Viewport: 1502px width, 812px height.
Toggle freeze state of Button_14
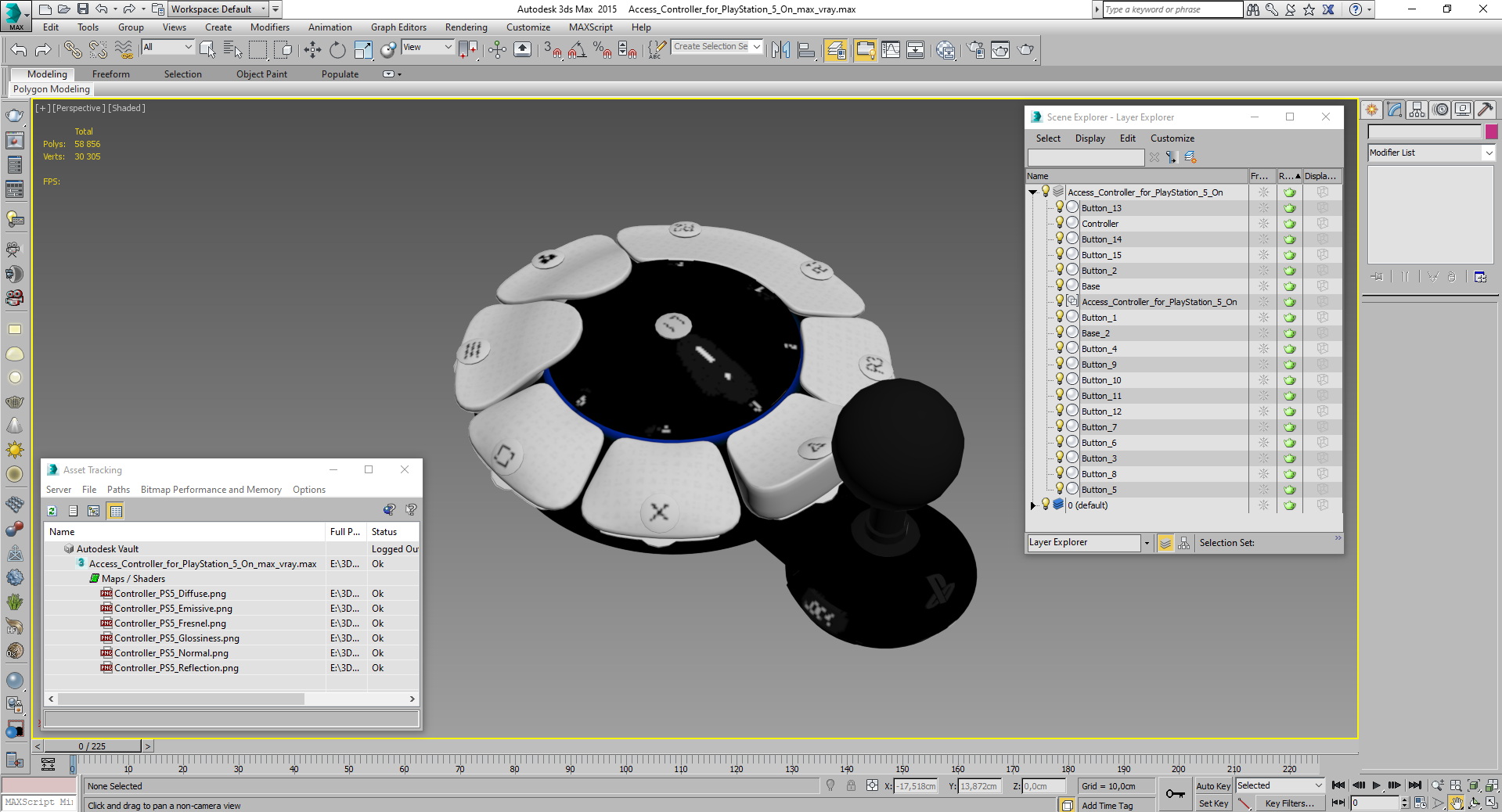click(1262, 239)
